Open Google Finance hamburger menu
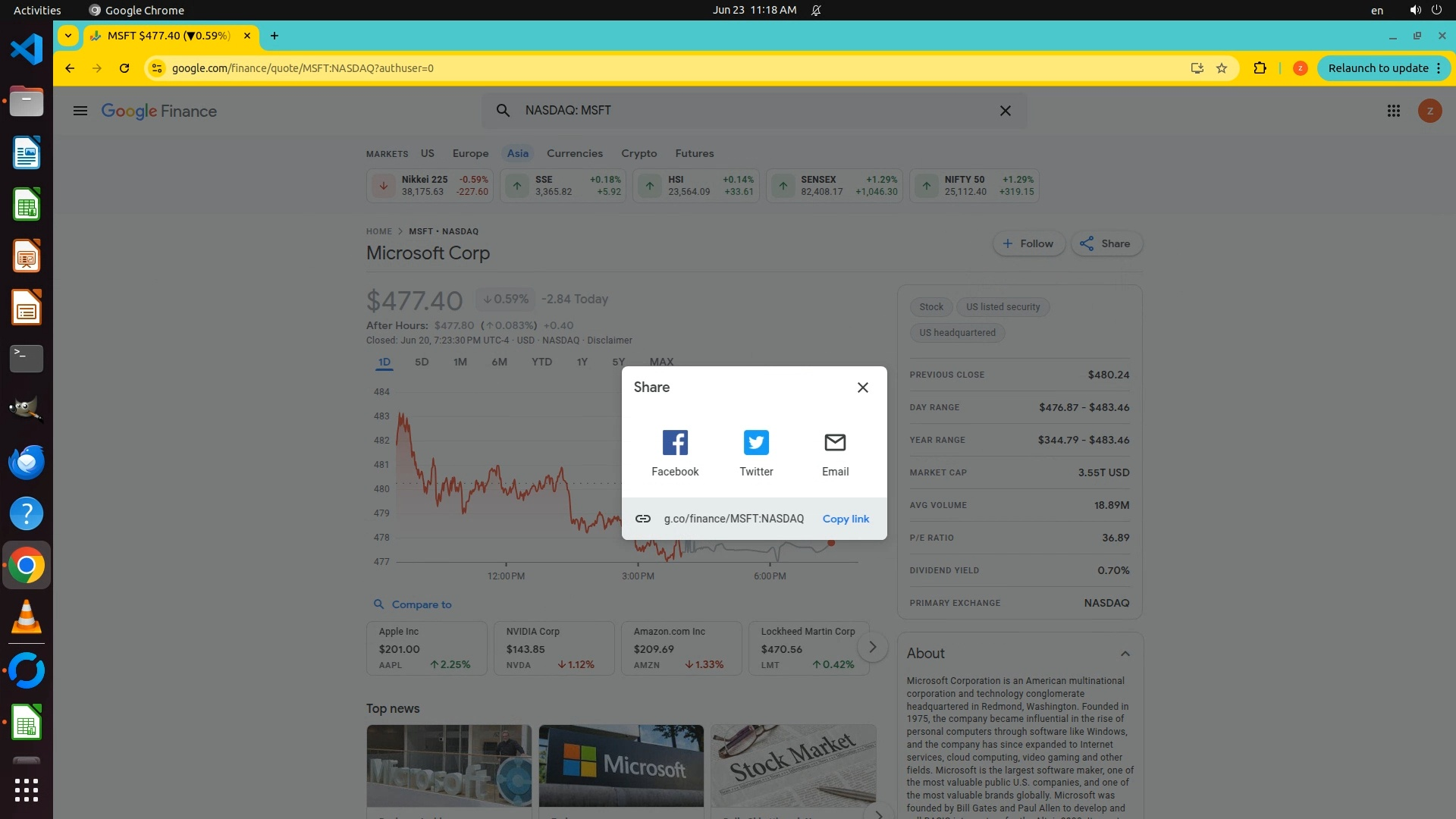 click(x=80, y=111)
